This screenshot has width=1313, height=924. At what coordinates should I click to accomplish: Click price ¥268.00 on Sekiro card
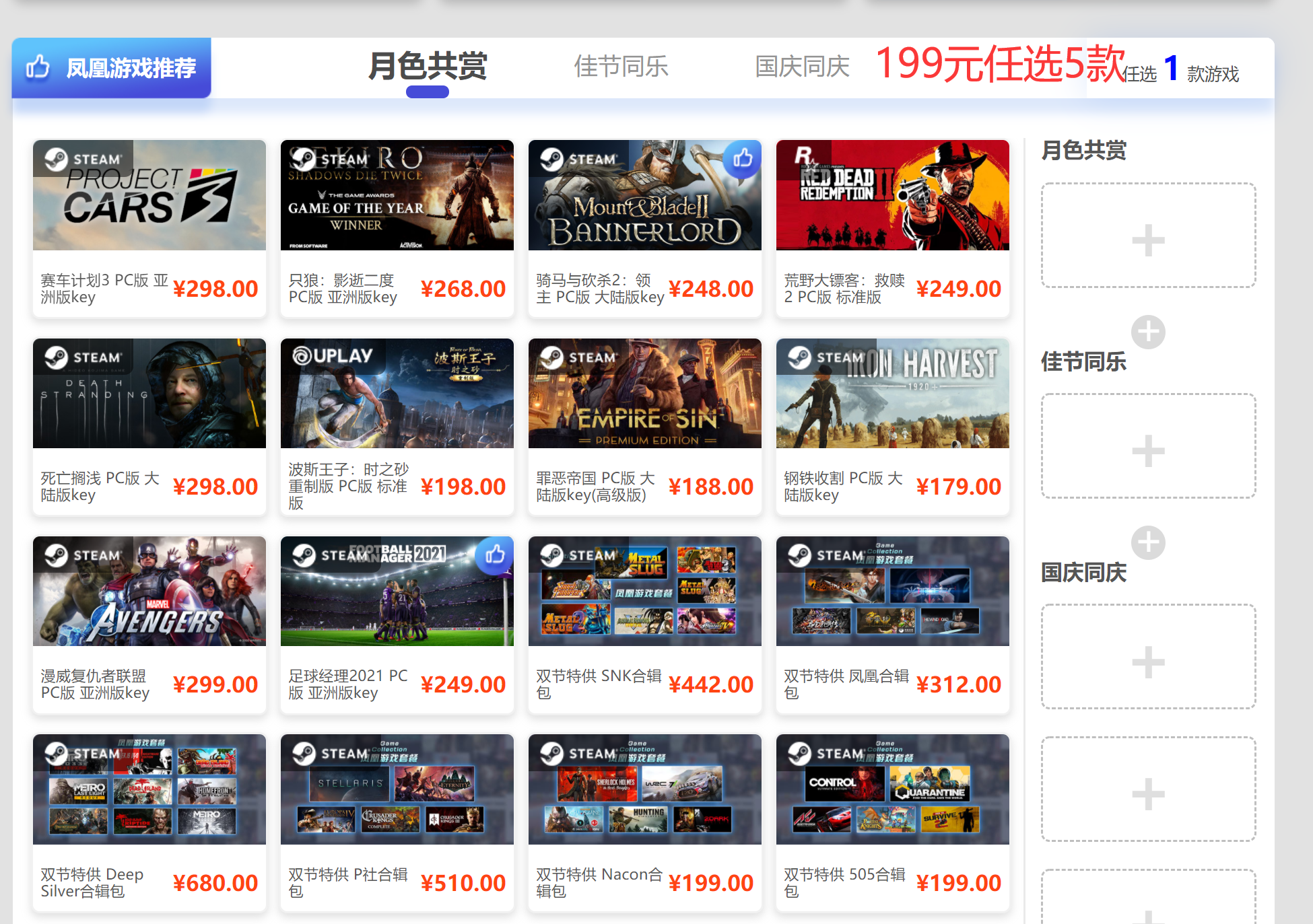(x=463, y=289)
